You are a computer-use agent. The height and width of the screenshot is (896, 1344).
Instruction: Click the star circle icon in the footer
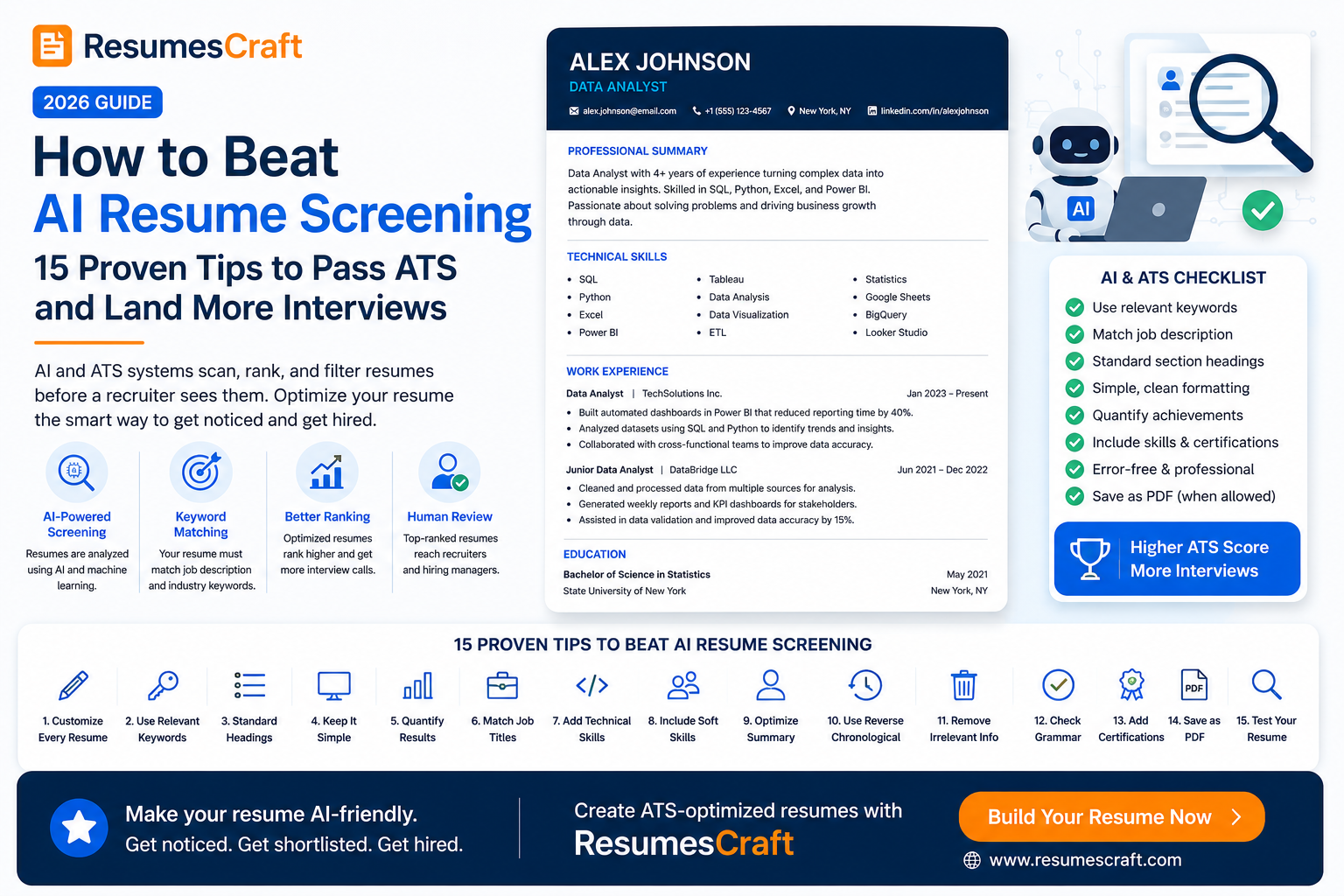tap(79, 827)
